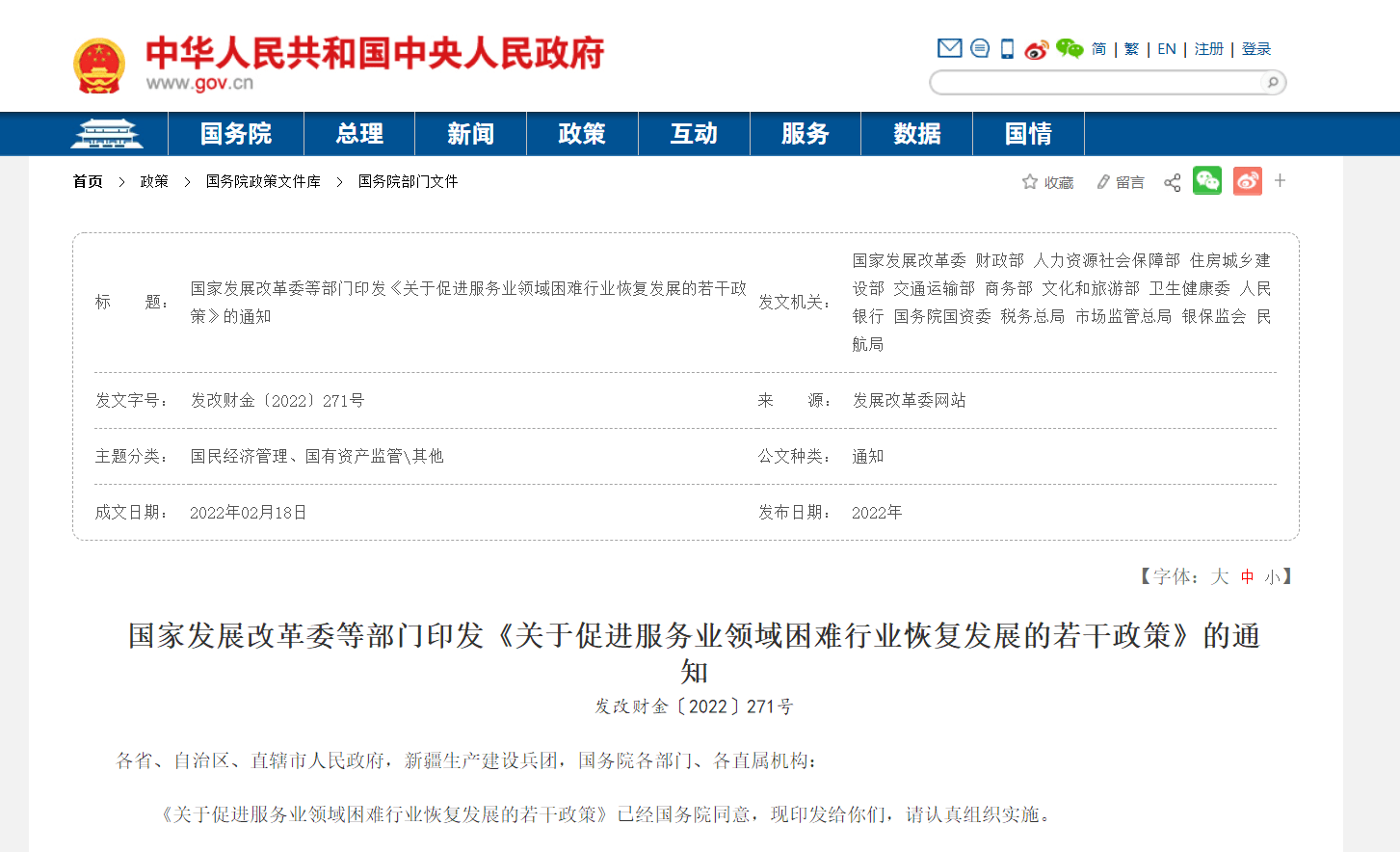The width and height of the screenshot is (1400, 852).
Task: Click the Tiananmen gate home icon
Action: click(107, 134)
